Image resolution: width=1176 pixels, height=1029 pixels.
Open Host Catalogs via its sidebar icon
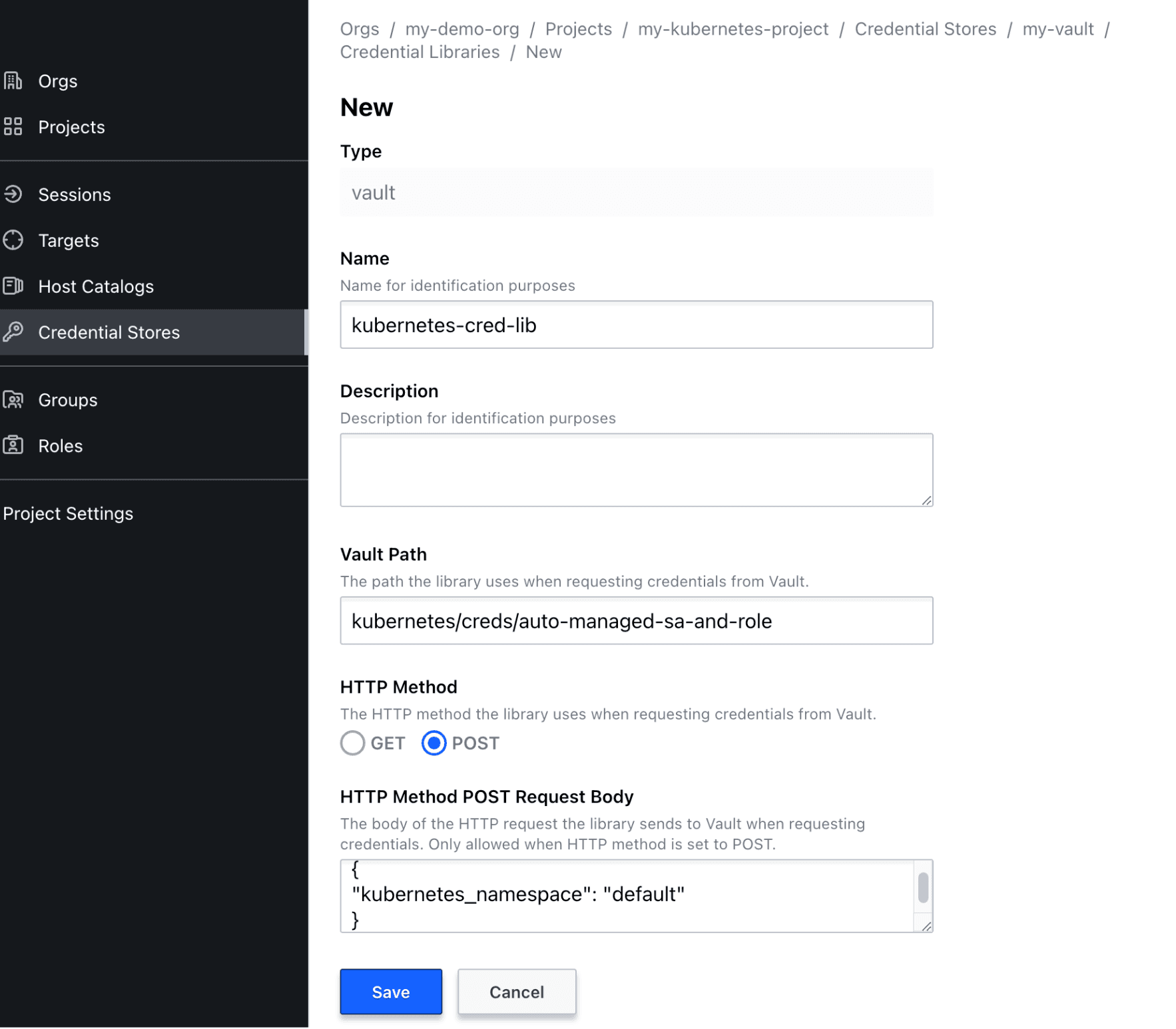point(13,286)
